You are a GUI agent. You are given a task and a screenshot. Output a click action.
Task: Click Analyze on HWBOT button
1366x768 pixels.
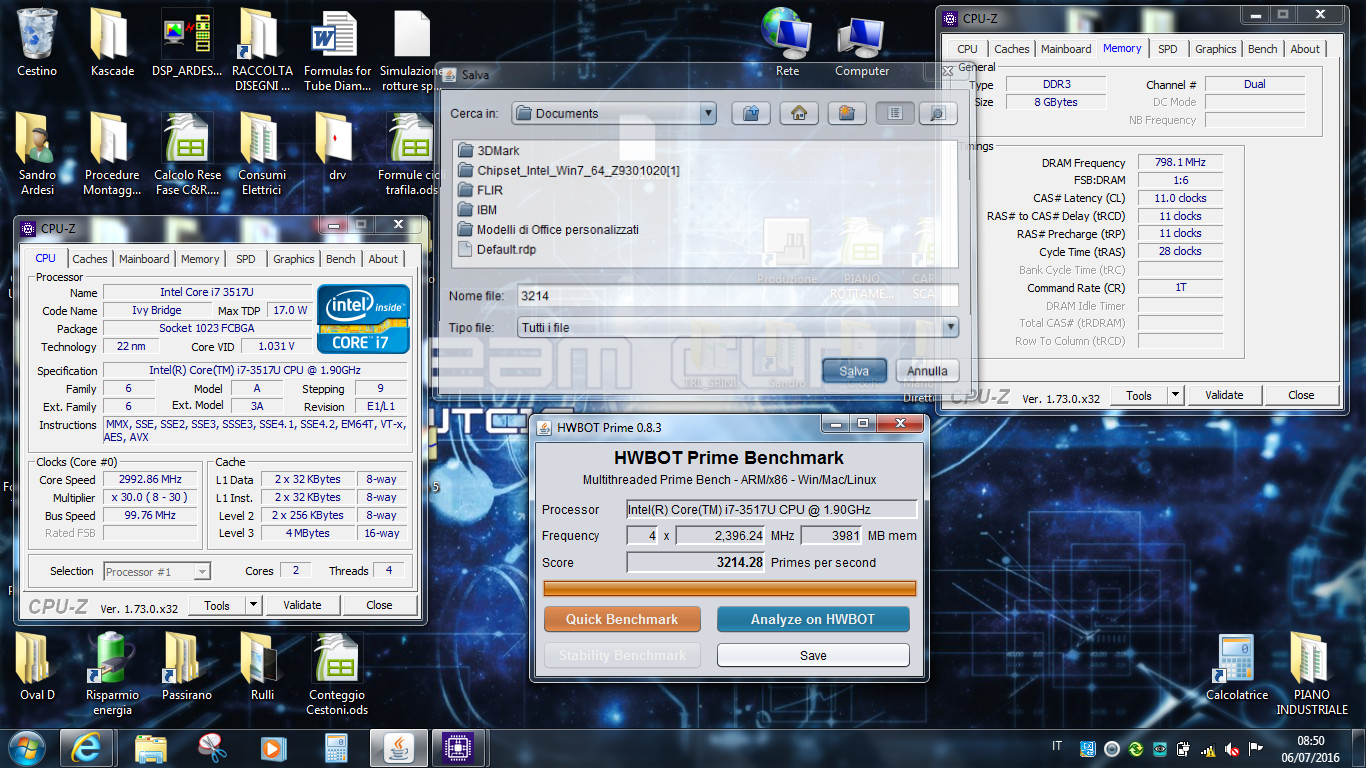(813, 619)
